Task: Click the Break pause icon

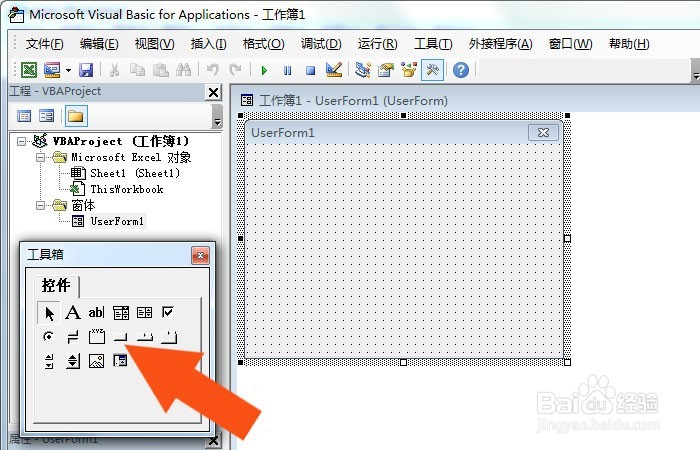Action: tap(288, 70)
